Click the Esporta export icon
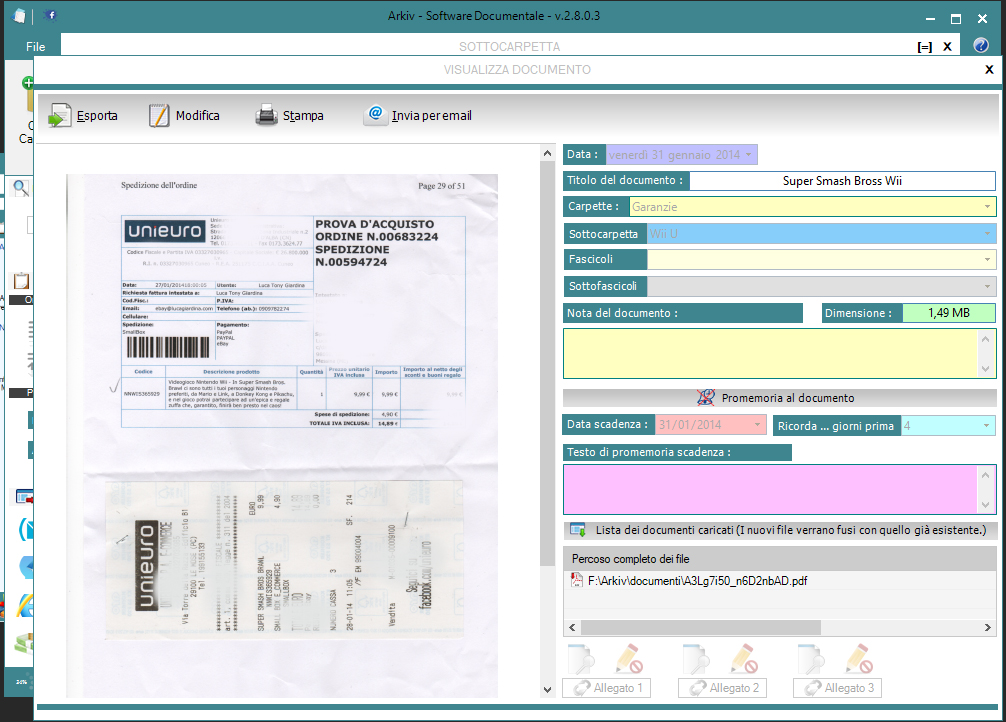Viewport: 1006px width, 722px height. pos(60,115)
